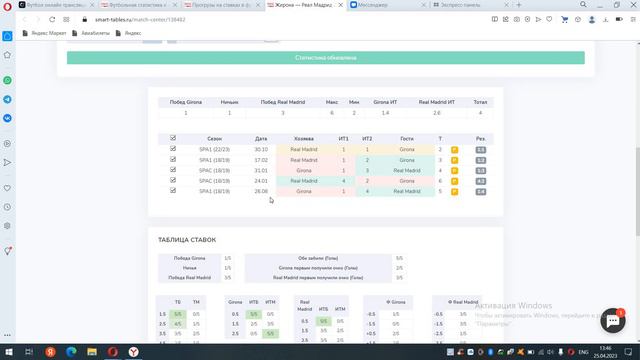The width and height of the screenshot is (640, 360).
Task: Open the battery saver icon
Action: click(x=619, y=20)
